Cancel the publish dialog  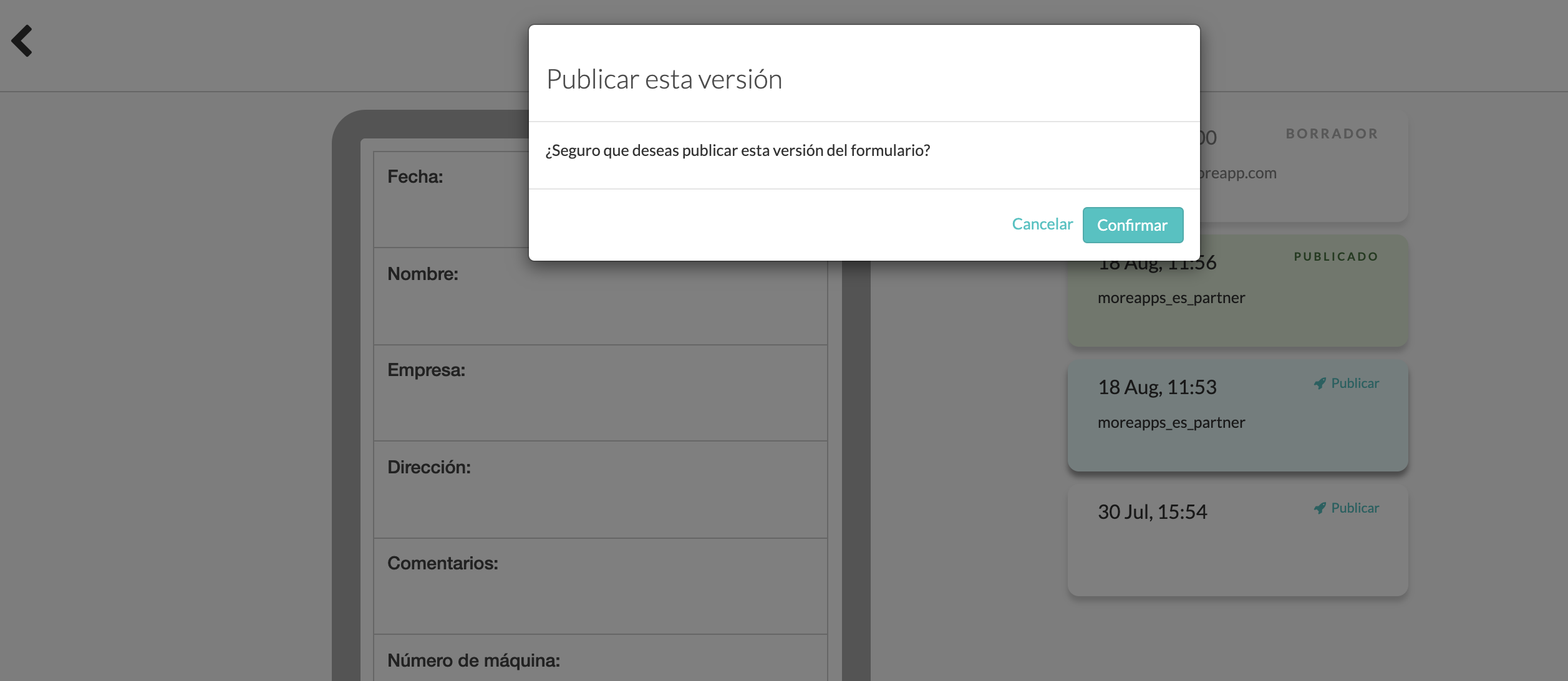[x=1042, y=224]
